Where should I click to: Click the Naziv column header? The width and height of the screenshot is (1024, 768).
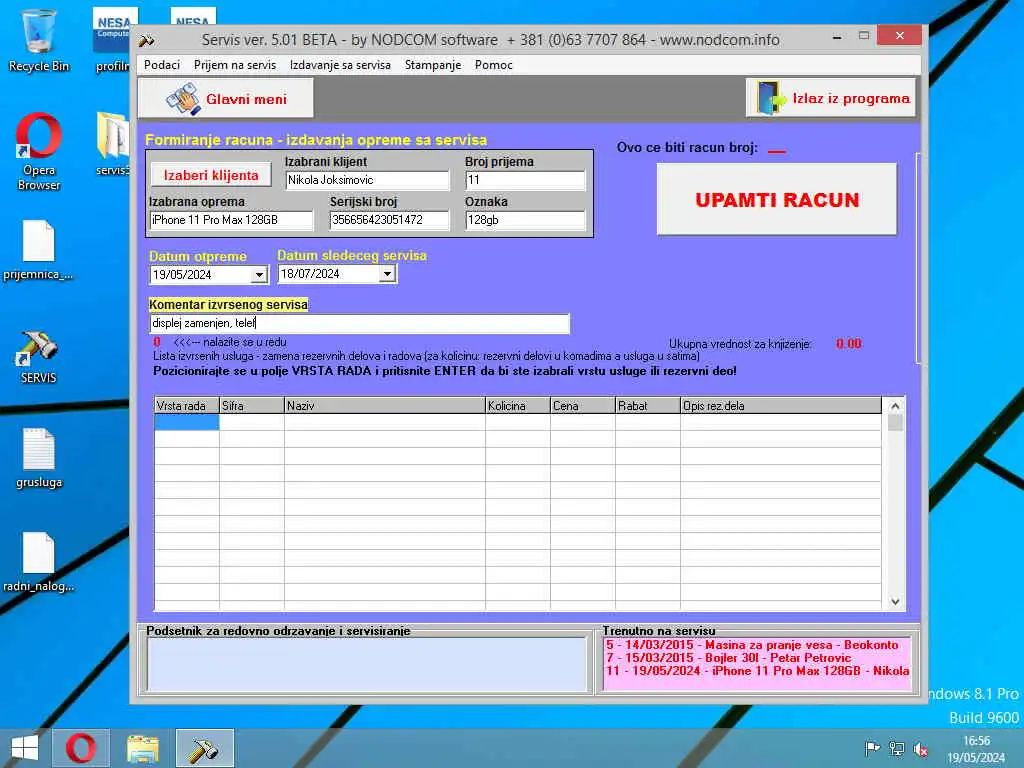(x=385, y=406)
